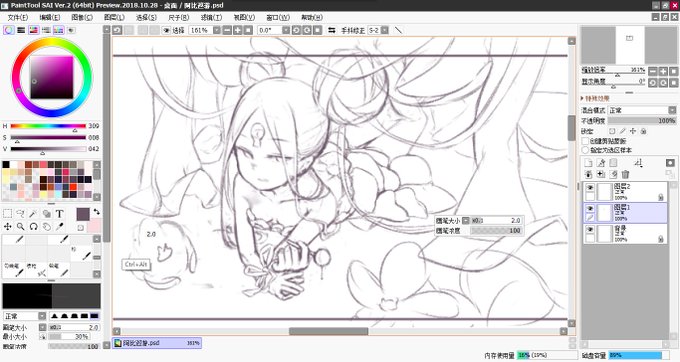Viewport: 680px width, 362px height.
Task: Select the 图层2 layer row
Action: pyautogui.click(x=625, y=191)
